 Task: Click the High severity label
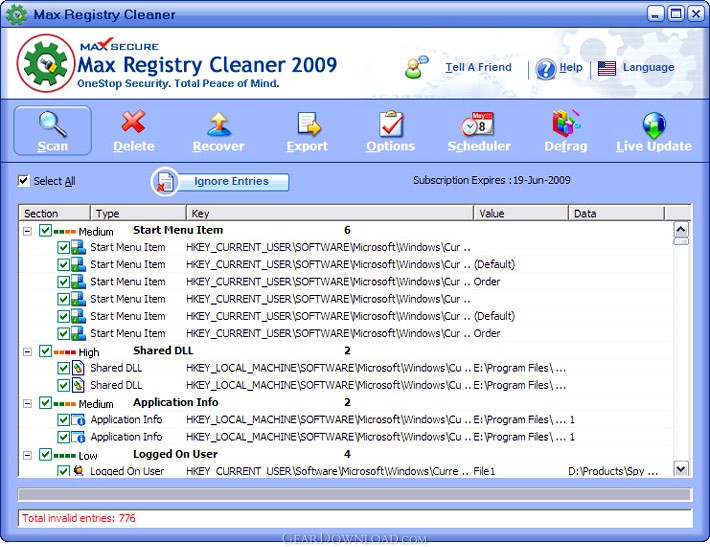point(89,352)
